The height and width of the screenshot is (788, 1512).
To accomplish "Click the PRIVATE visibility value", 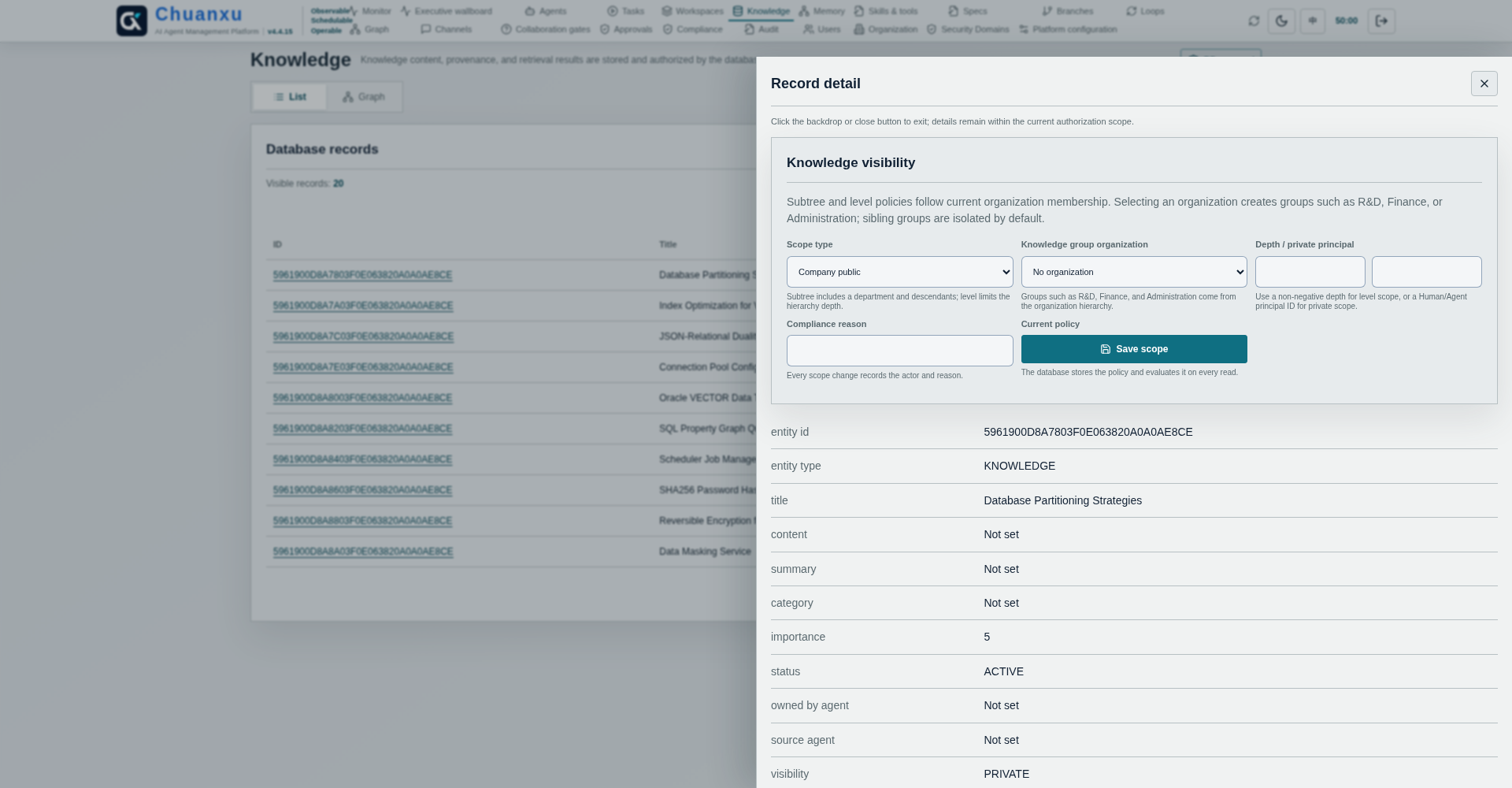I will pyautogui.click(x=1006, y=774).
